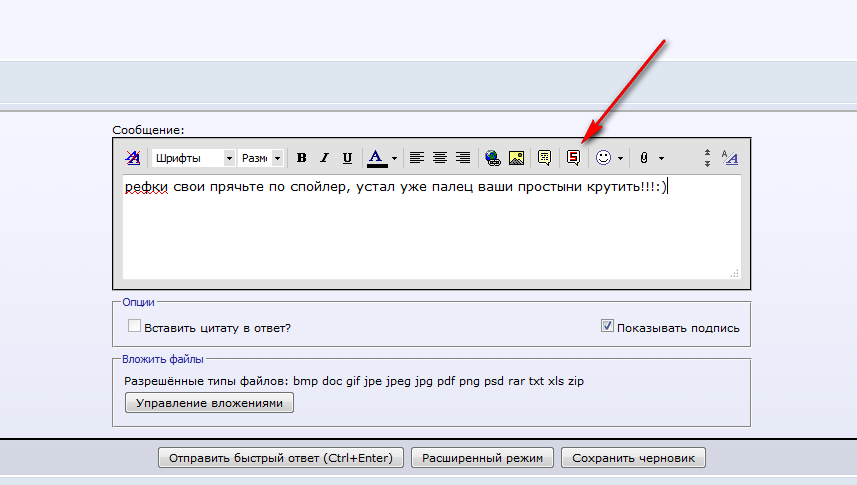857x485 pixels.
Task: Click the spoiler tag icon
Action: pos(574,158)
